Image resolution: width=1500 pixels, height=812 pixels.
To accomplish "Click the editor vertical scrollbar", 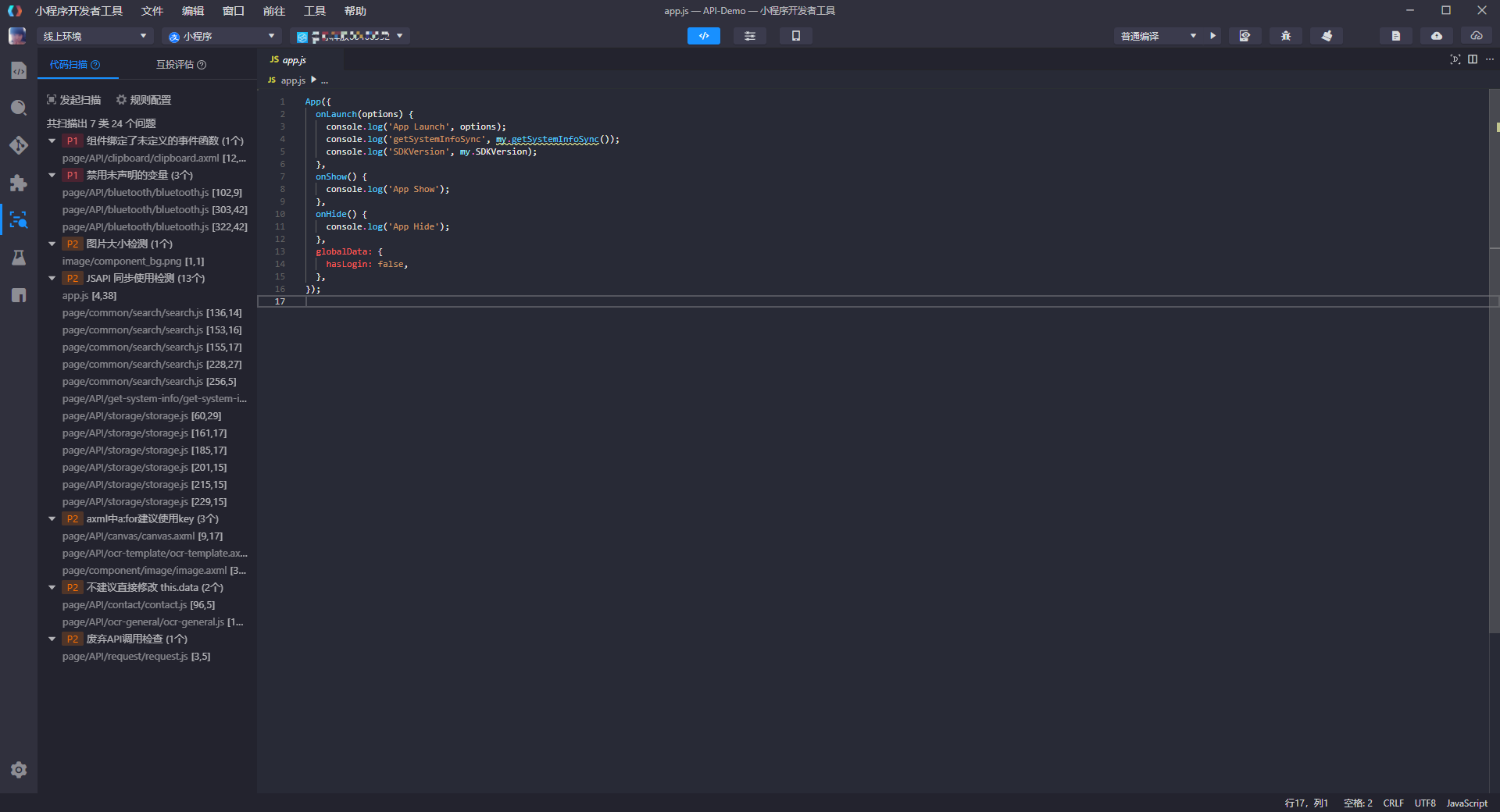I will point(1495,359).
